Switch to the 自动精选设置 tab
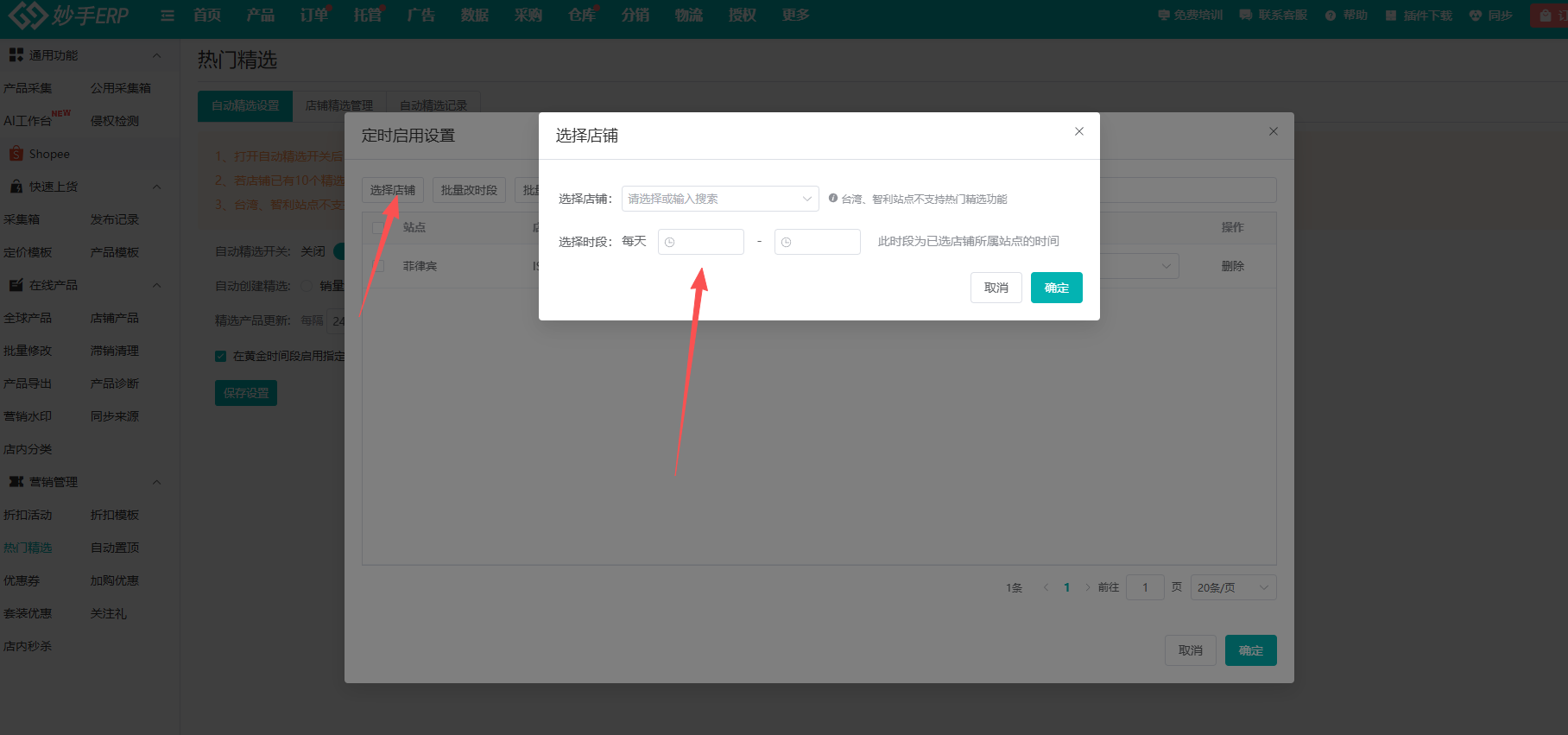Viewport: 1568px width, 735px height. [245, 105]
